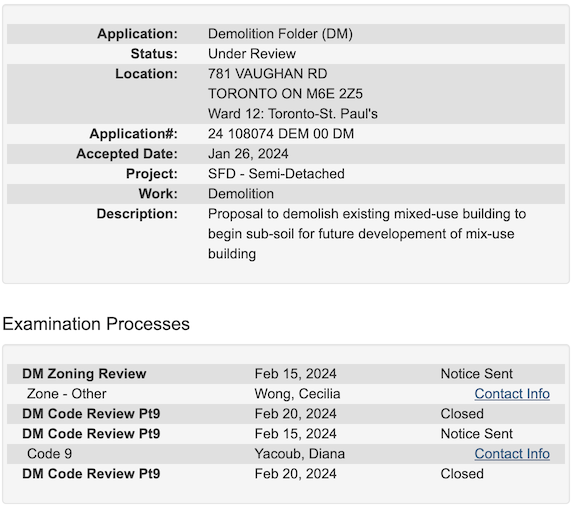Click the Demolition work type value
The height and width of the screenshot is (508, 572).
point(241,194)
